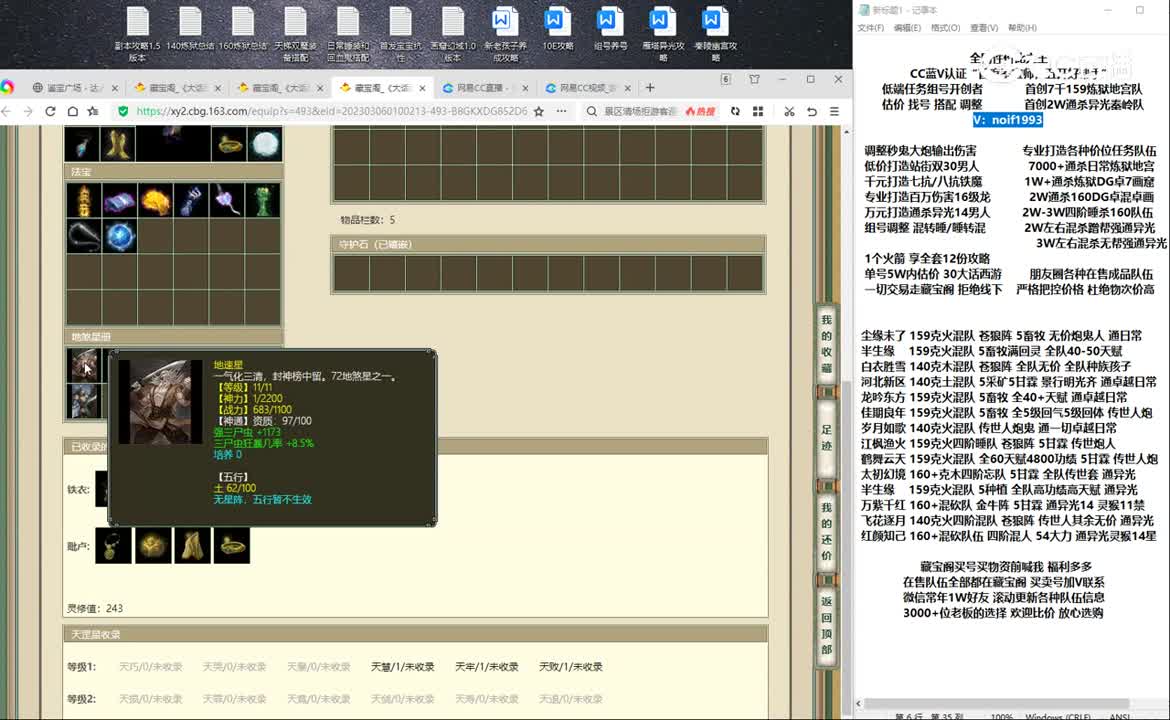The height and width of the screenshot is (720, 1170).
Task: Open the browser favorites list icon
Action: point(93,111)
